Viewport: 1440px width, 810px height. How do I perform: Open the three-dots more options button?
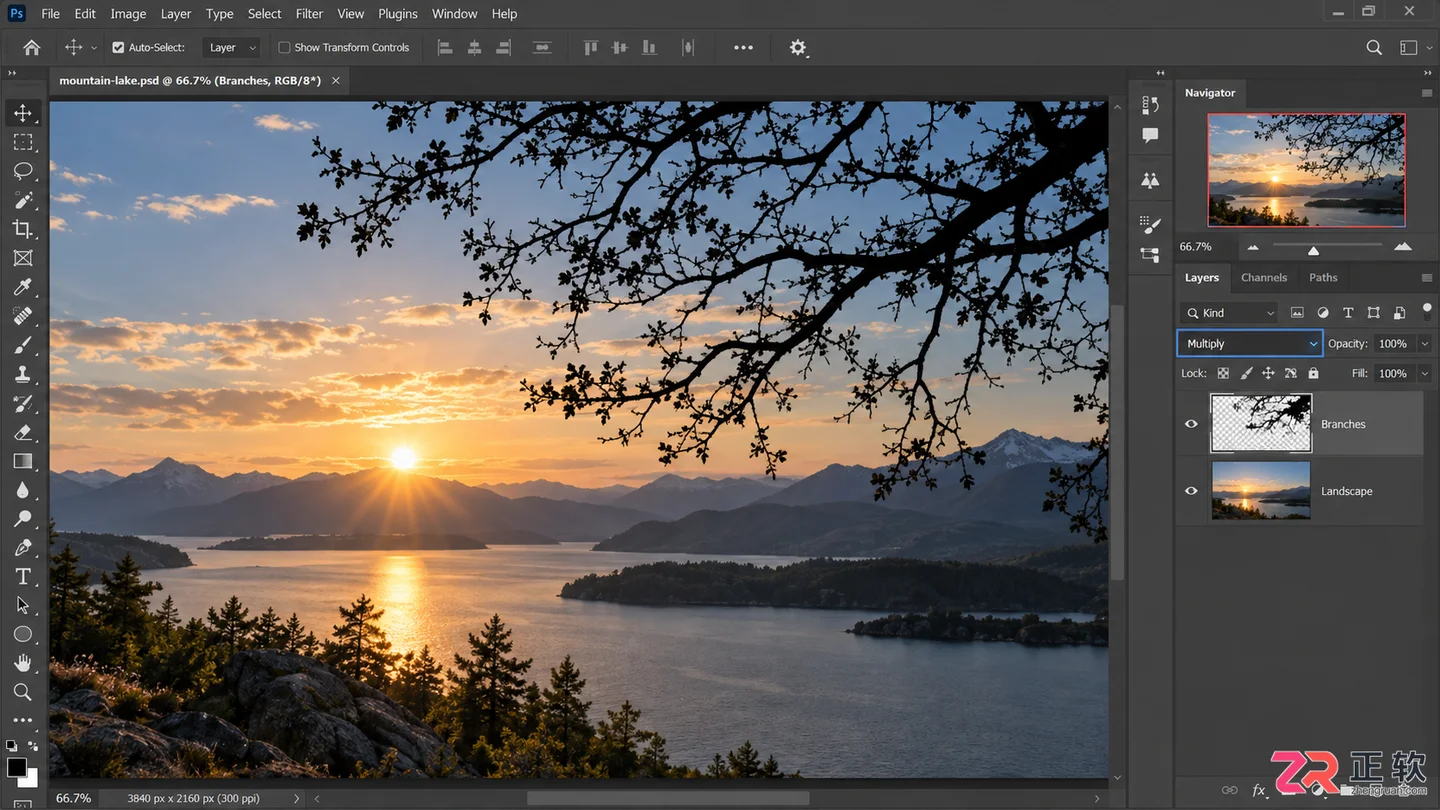[x=743, y=47]
